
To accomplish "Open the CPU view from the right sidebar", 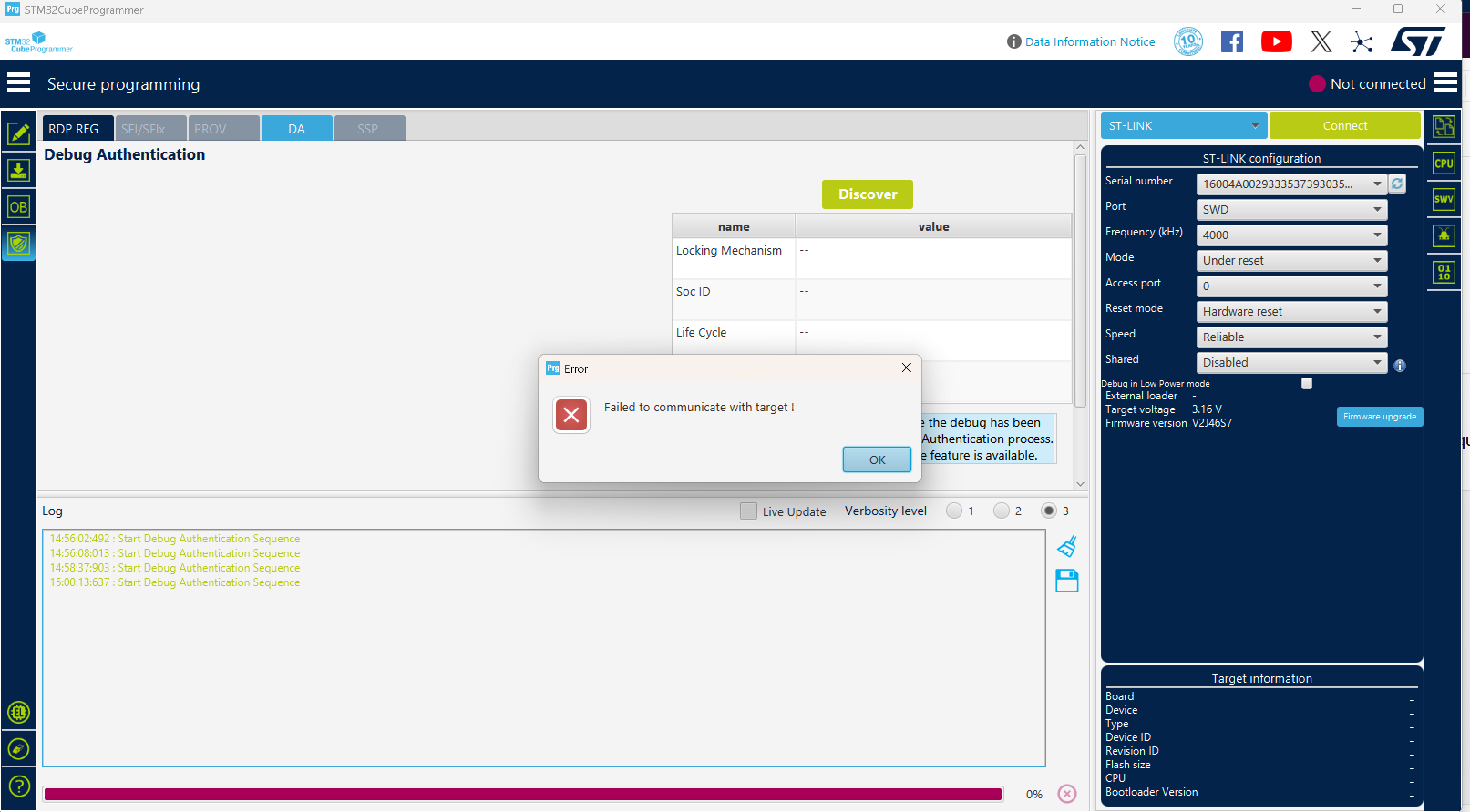I will (1444, 163).
